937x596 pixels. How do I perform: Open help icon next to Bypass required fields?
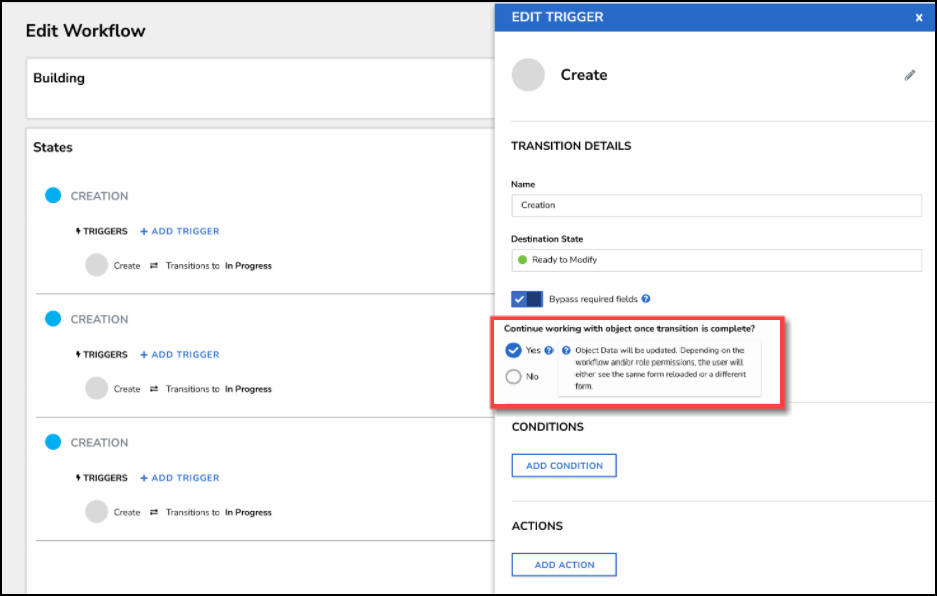point(646,299)
